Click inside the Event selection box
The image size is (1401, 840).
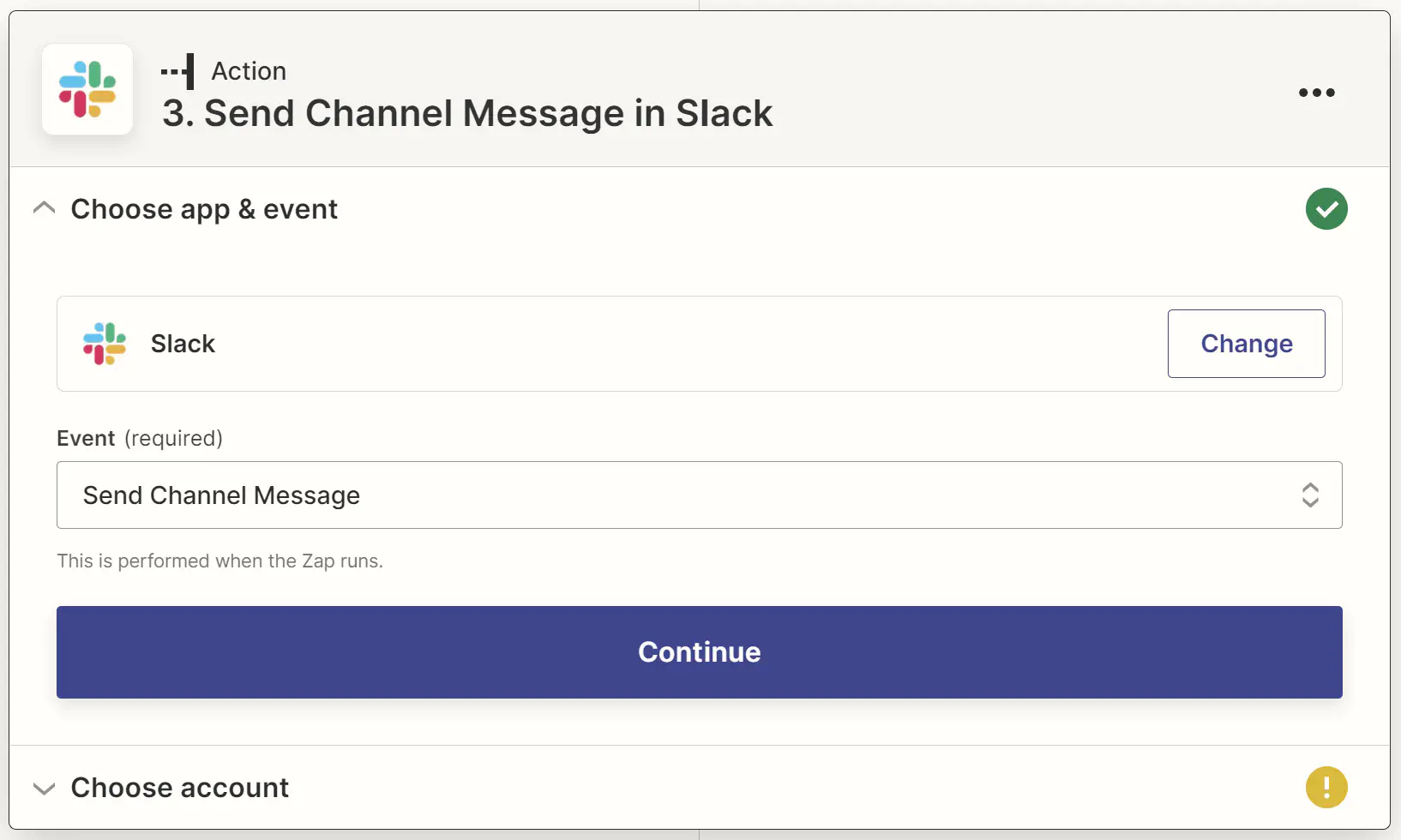(x=600, y=495)
